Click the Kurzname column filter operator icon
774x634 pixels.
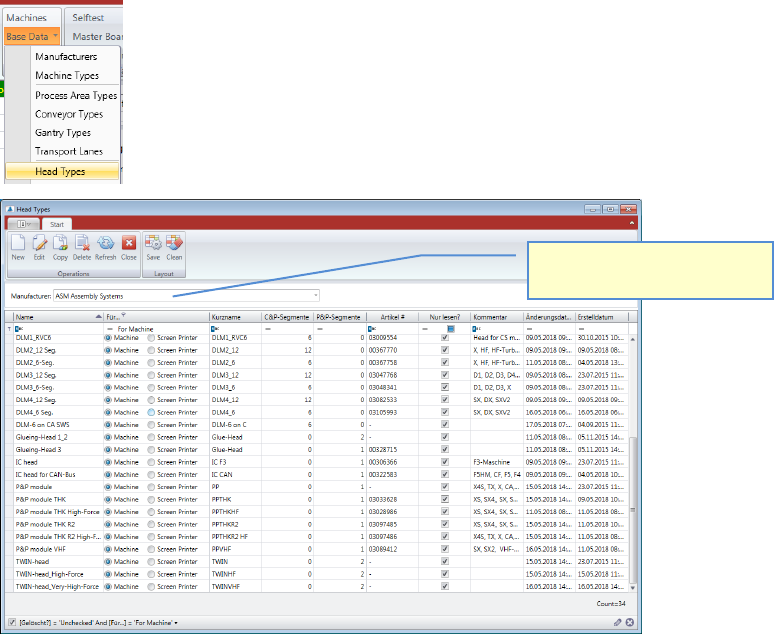point(215,329)
